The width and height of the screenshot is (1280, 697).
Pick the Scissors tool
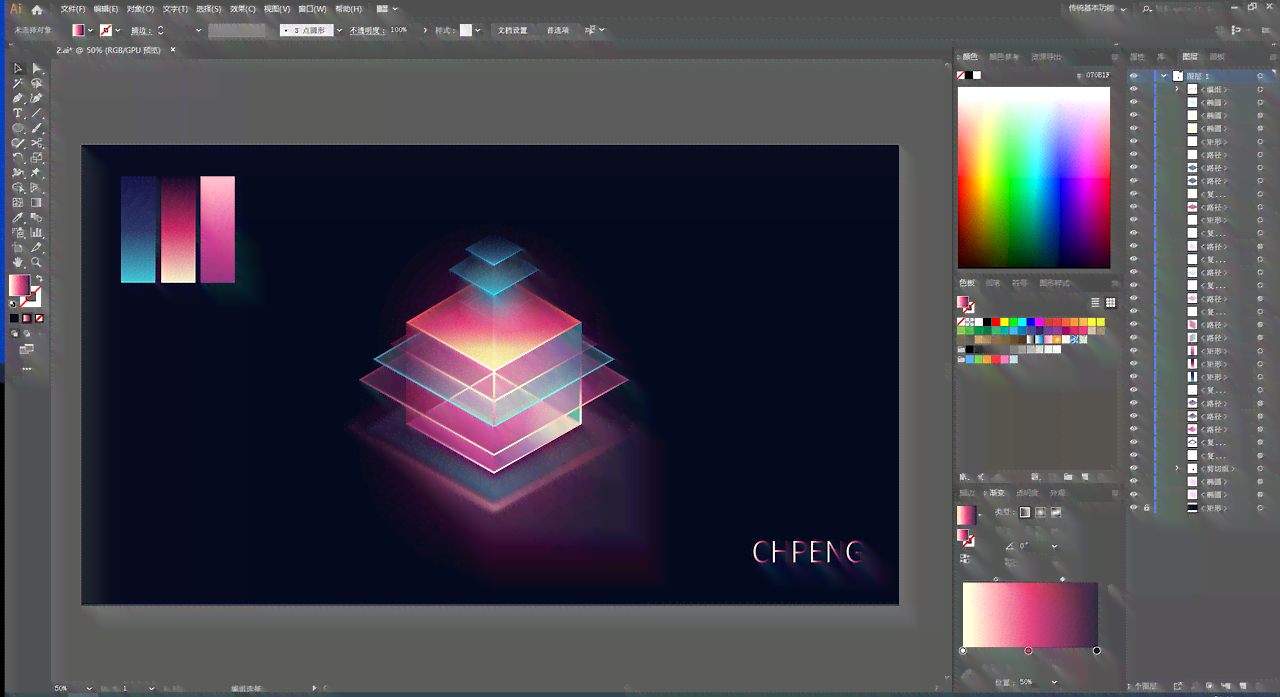click(37, 143)
